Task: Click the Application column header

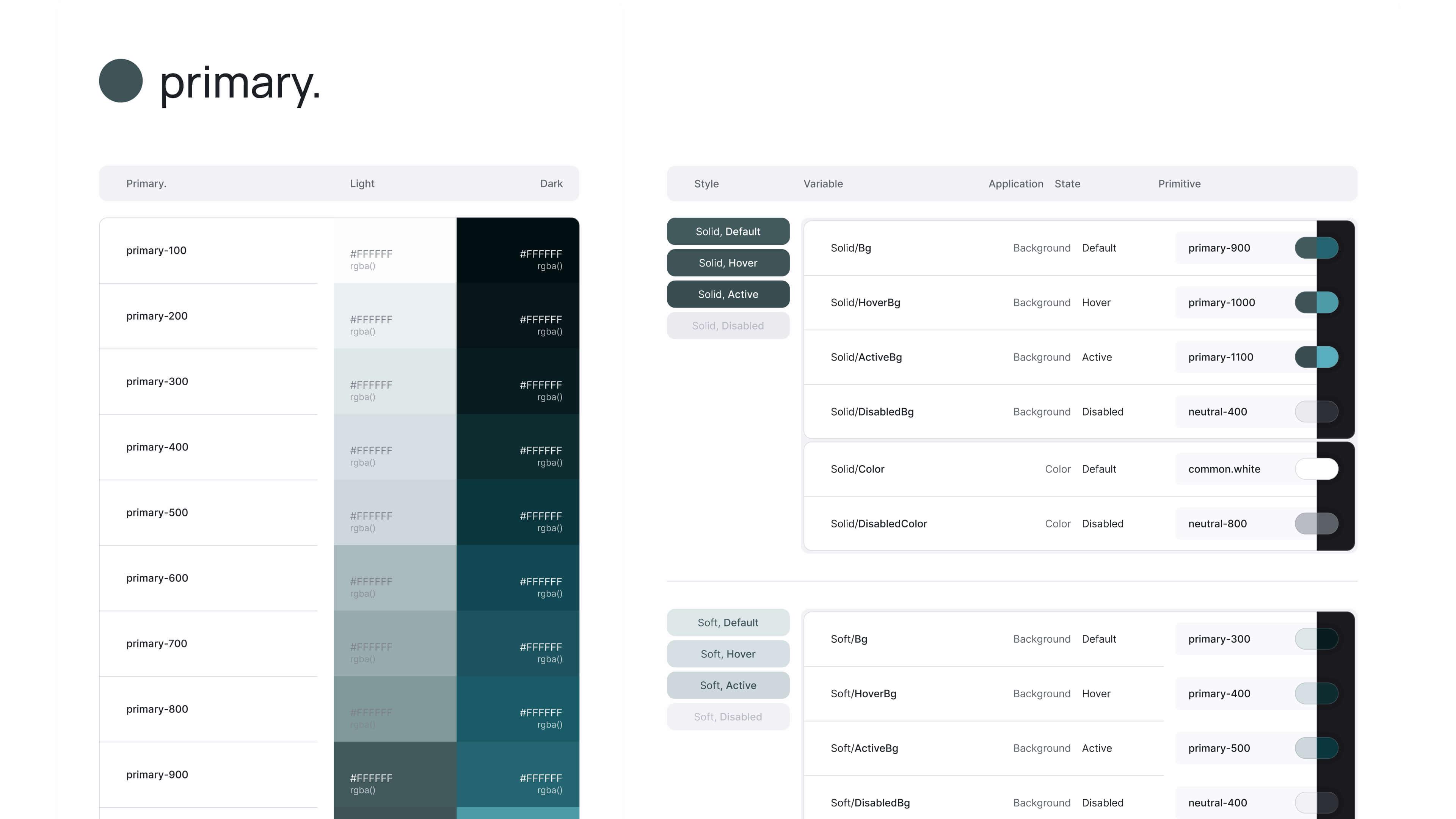Action: tap(1016, 184)
